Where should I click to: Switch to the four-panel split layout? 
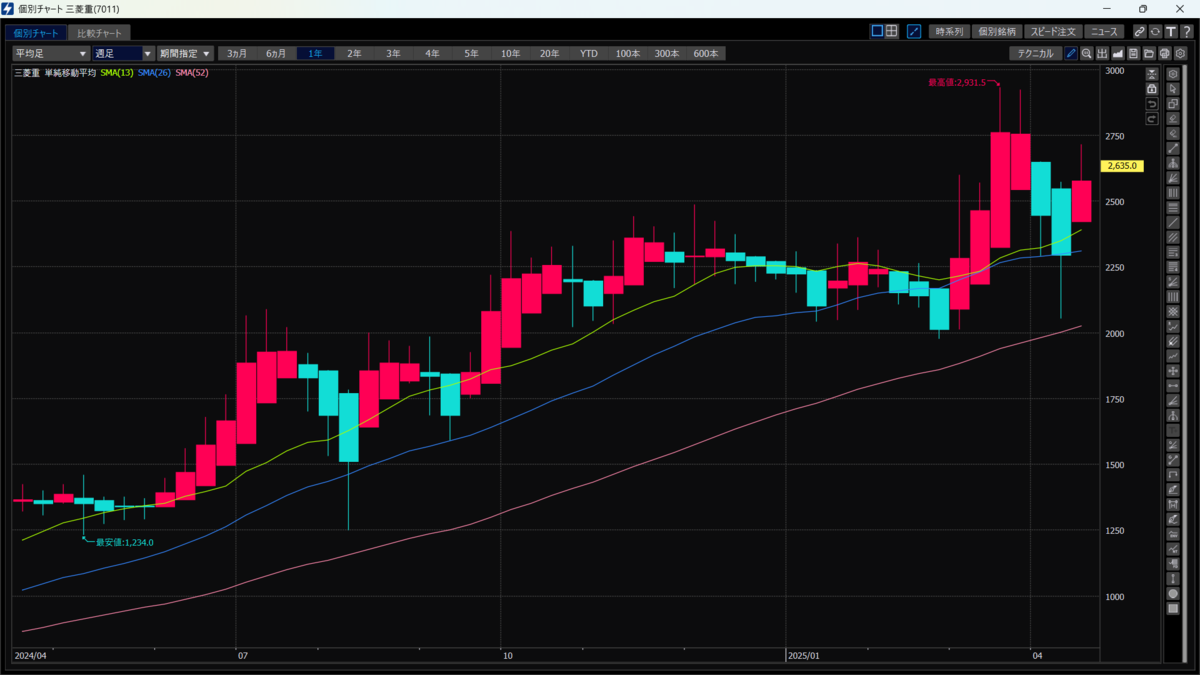click(891, 31)
